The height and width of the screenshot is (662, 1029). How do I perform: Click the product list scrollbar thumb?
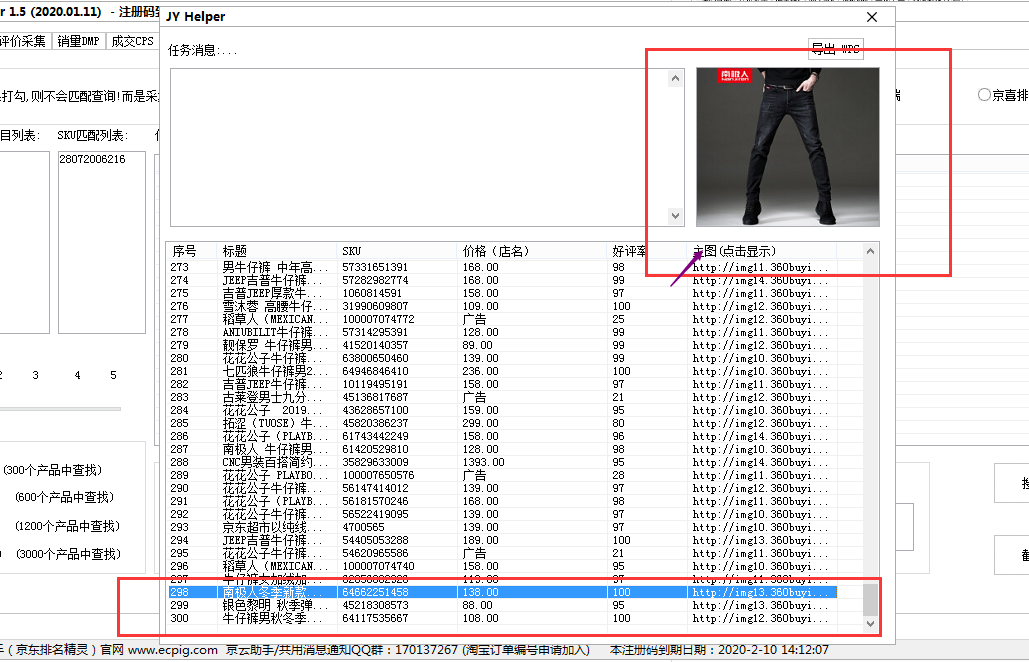tap(870, 600)
